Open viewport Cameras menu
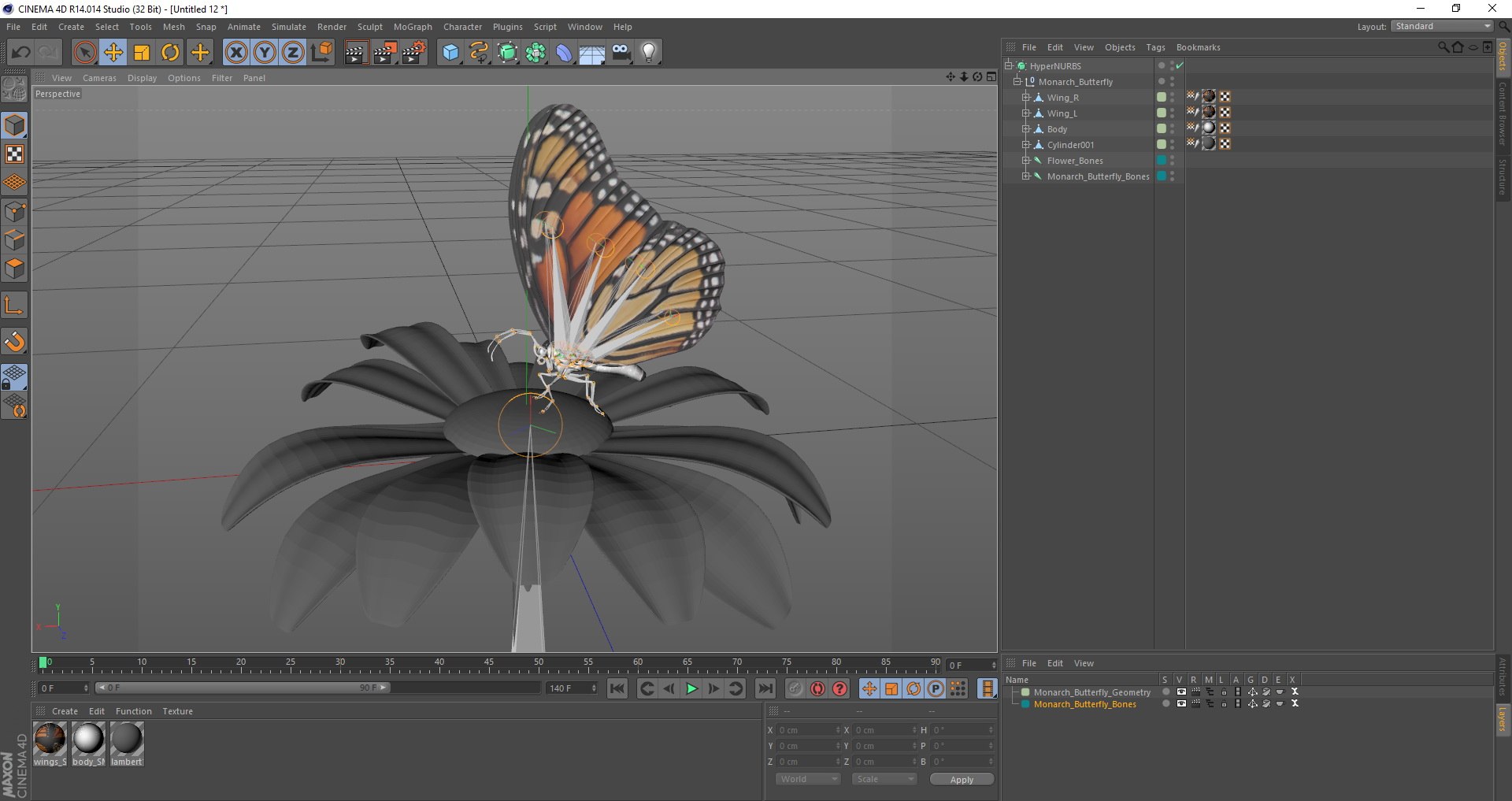The height and width of the screenshot is (801, 1512). (x=99, y=78)
